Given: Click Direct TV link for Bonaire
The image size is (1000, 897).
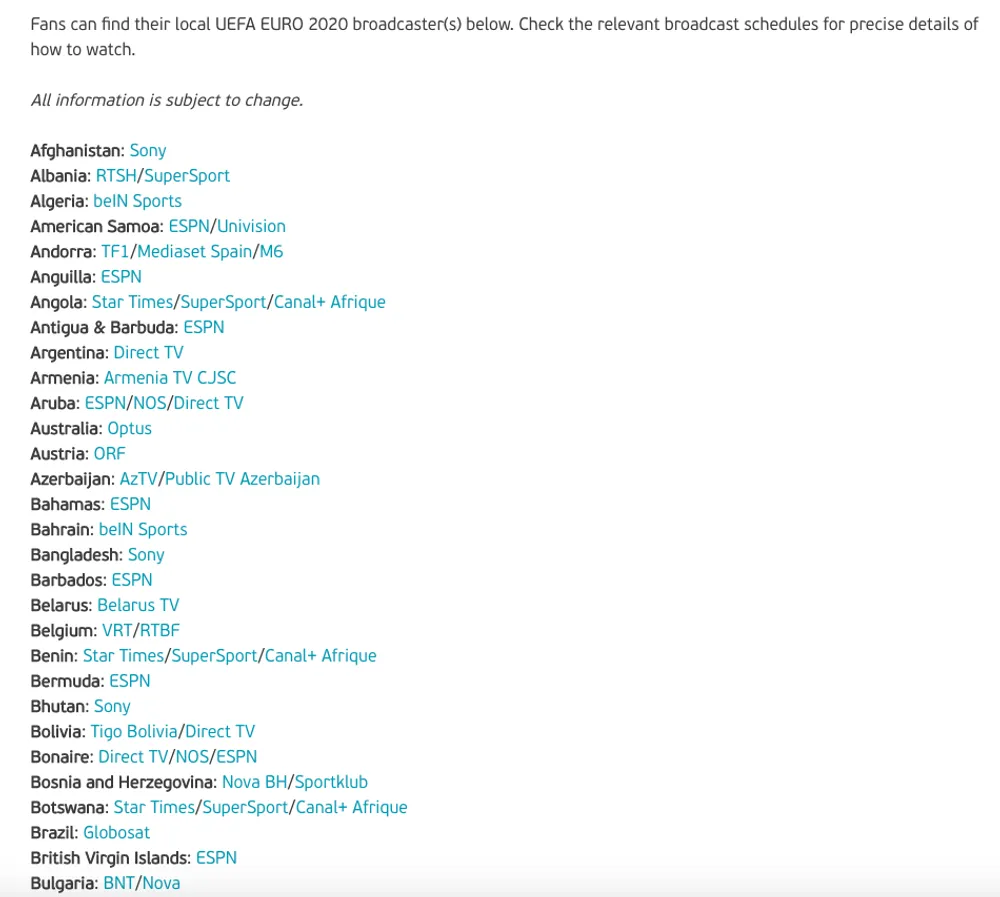Looking at the screenshot, I should (x=133, y=757).
